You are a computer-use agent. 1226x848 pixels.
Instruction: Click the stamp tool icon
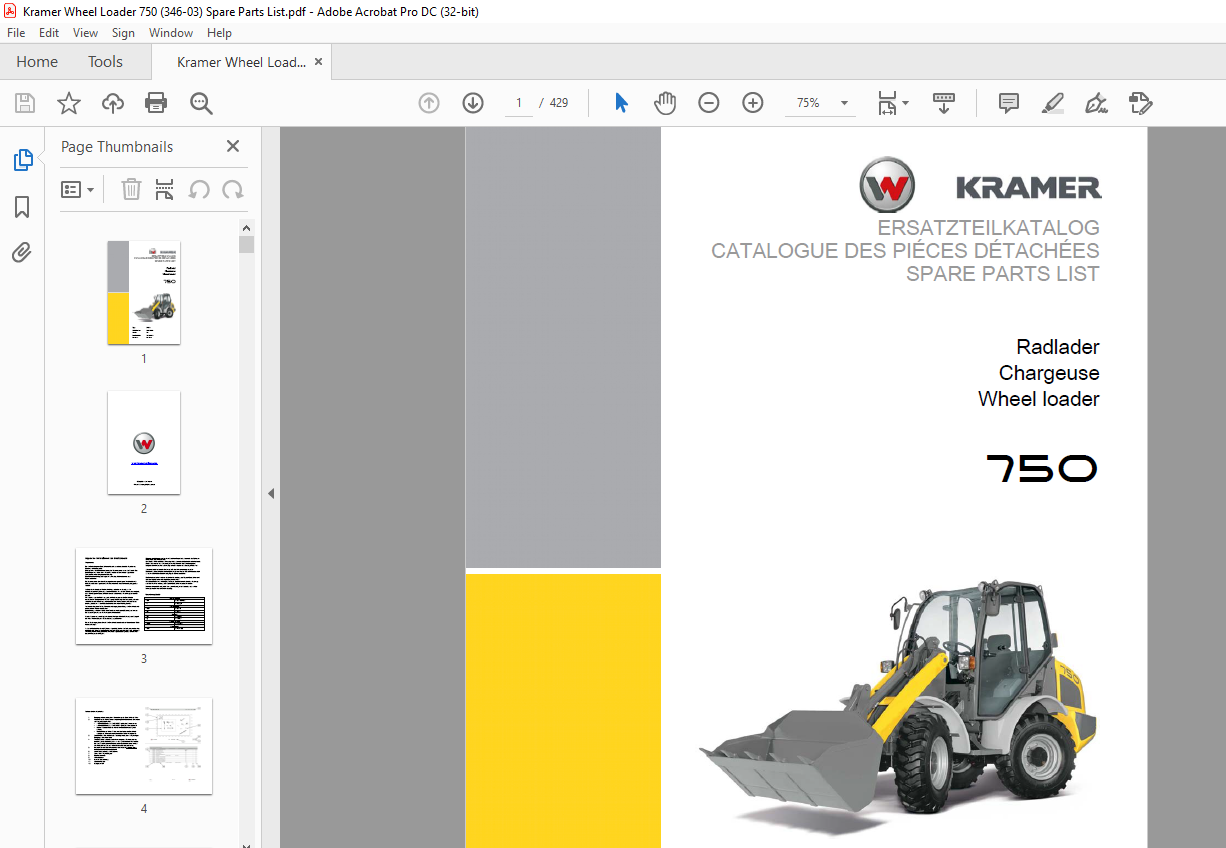tap(1141, 103)
